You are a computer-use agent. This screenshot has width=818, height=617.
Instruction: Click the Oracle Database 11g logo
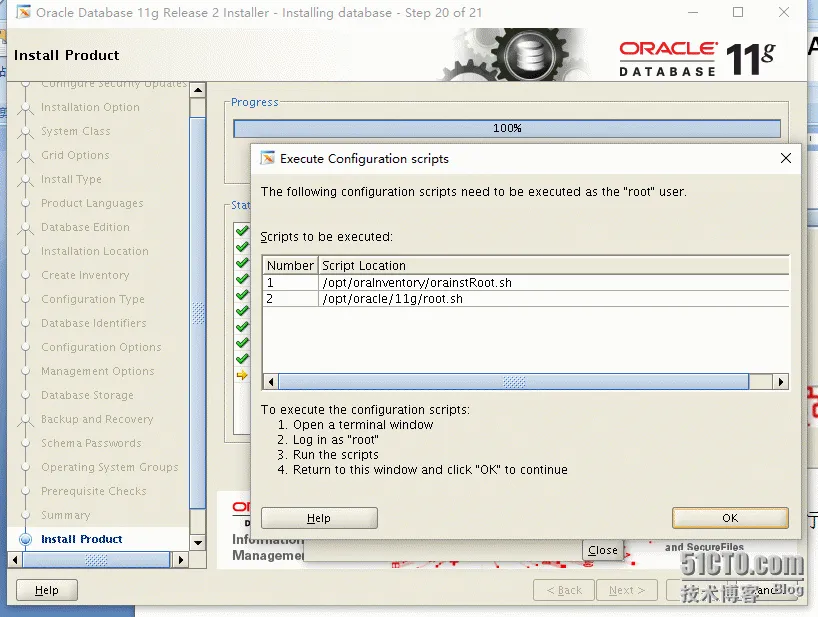pyautogui.click(x=697, y=59)
